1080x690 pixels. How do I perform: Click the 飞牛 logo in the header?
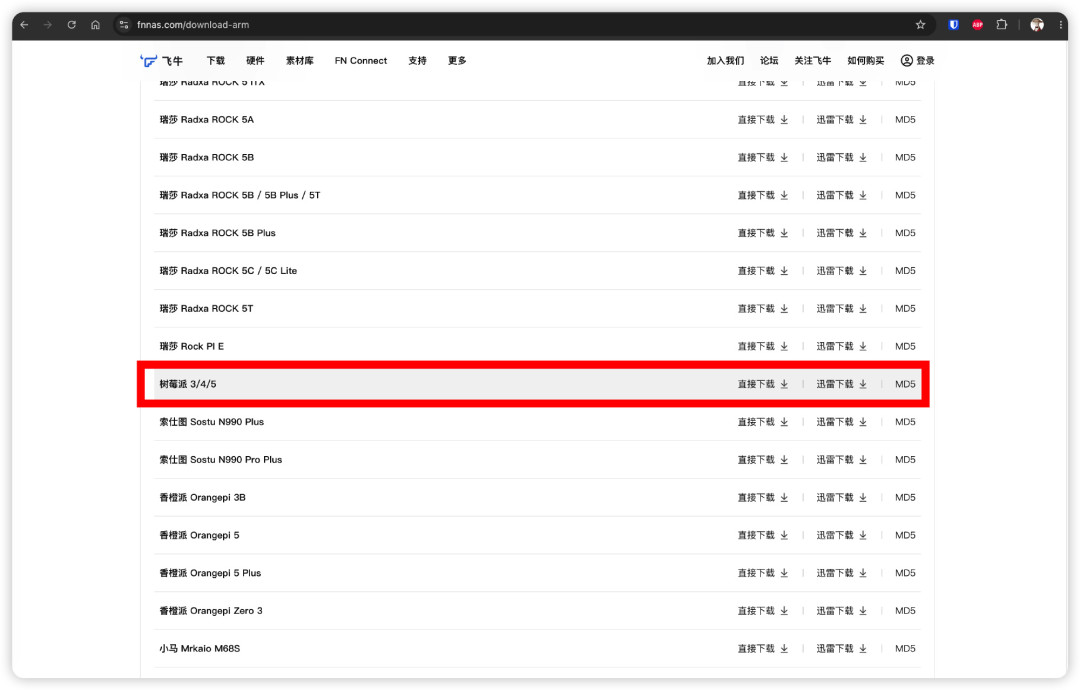[x=161, y=61]
